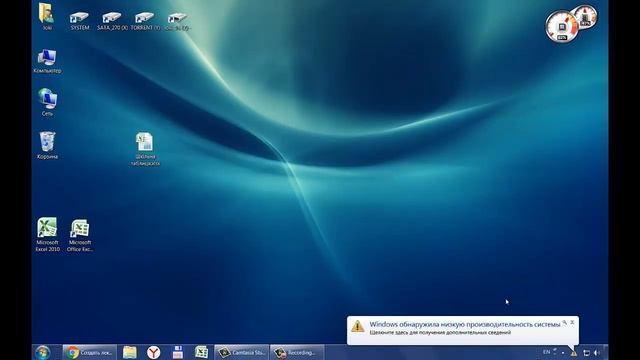Select the Microsoft Office Exc... shortcut
The height and width of the screenshot is (360, 640).
[80, 235]
